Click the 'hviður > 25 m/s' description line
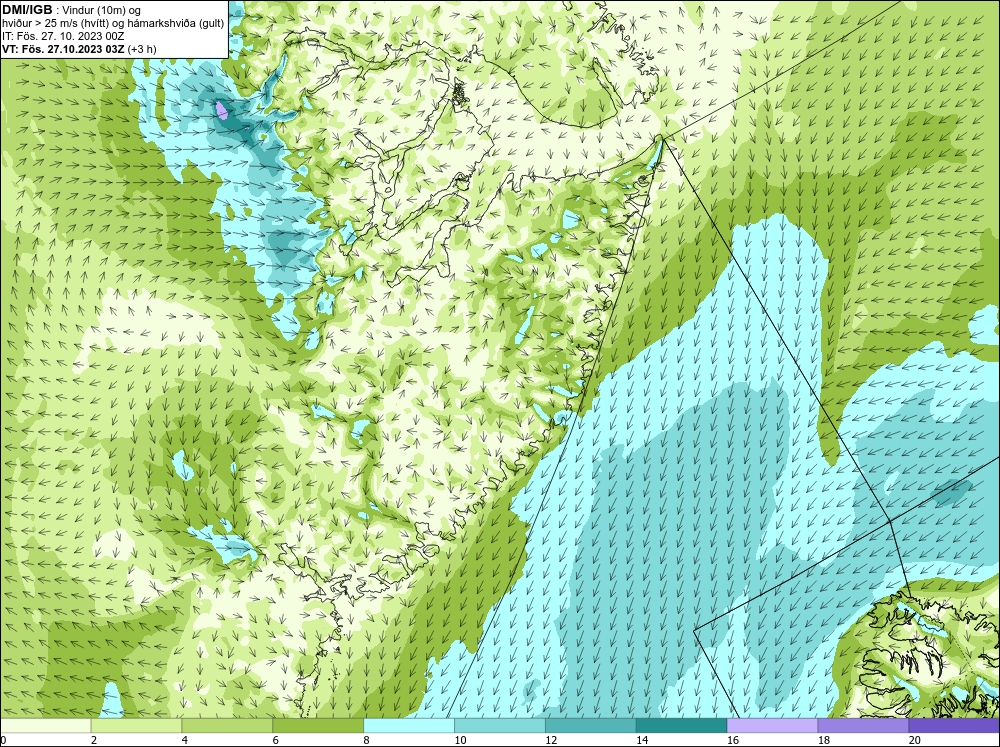Viewport: 1000px width, 747px height. pyautogui.click(x=113, y=23)
